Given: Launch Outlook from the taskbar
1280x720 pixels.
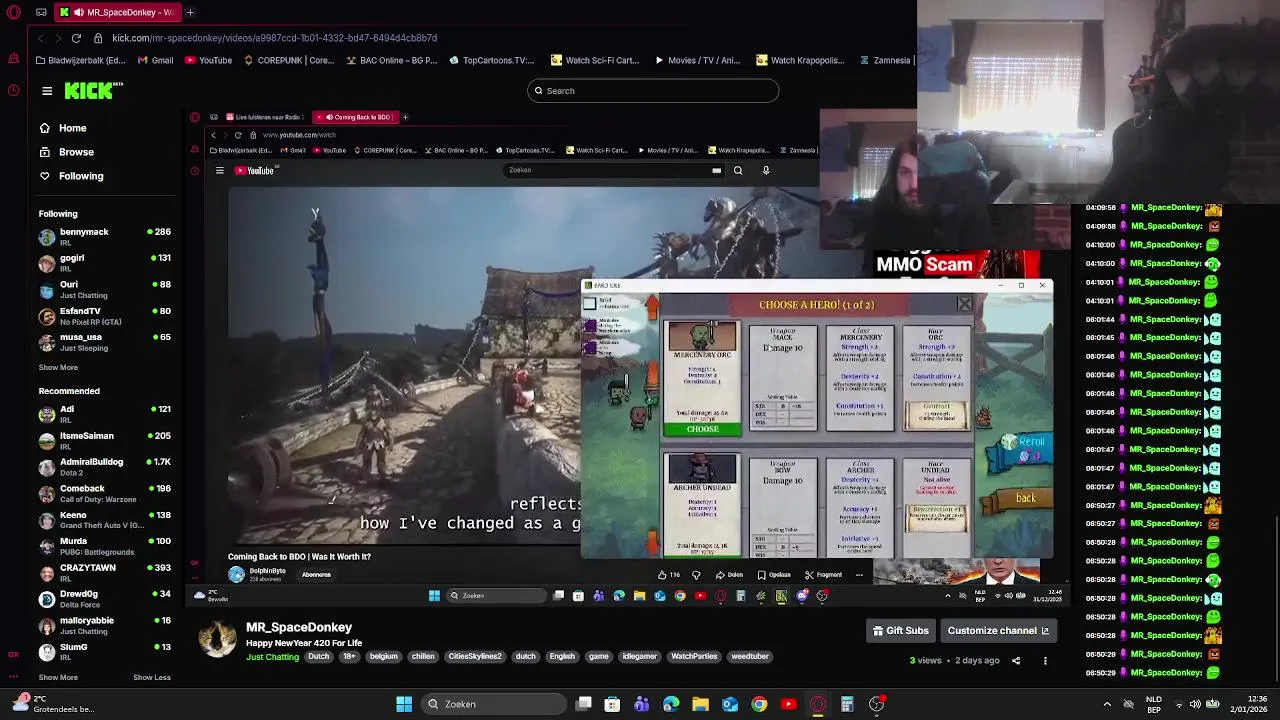Looking at the screenshot, I should pyautogui.click(x=730, y=704).
